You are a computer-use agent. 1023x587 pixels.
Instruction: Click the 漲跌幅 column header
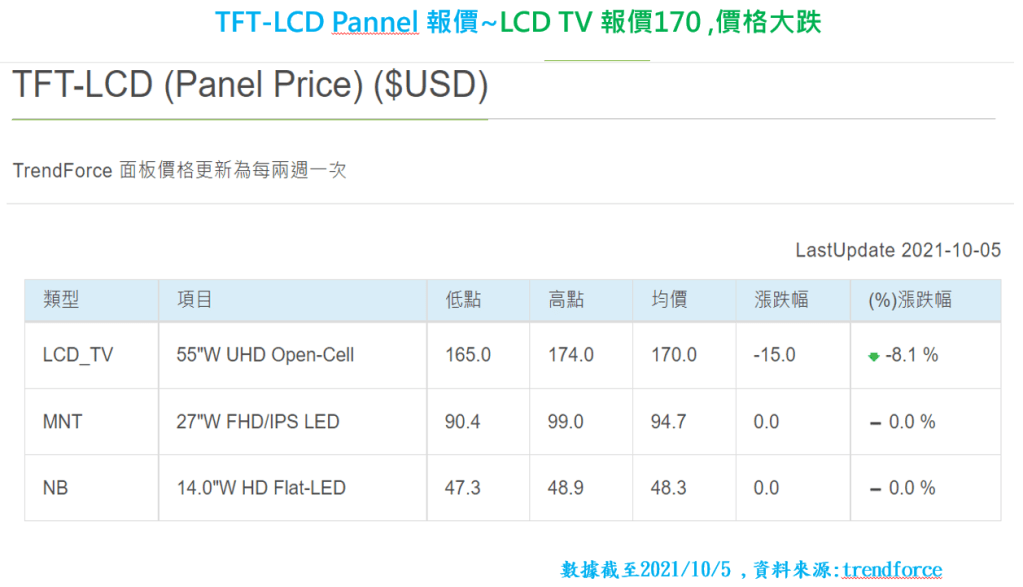781,300
